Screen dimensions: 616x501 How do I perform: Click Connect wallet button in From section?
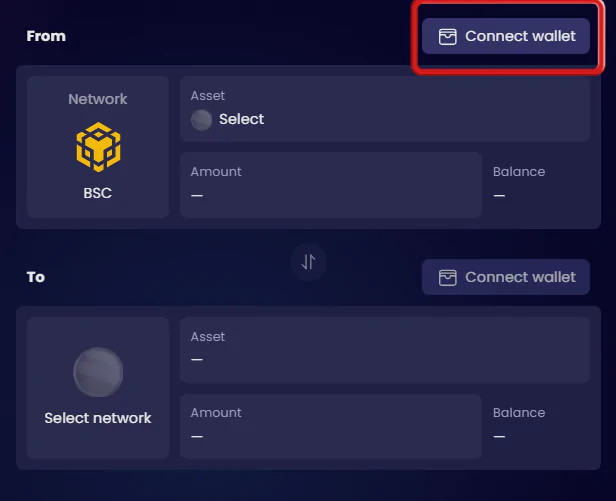pyautogui.click(x=506, y=36)
